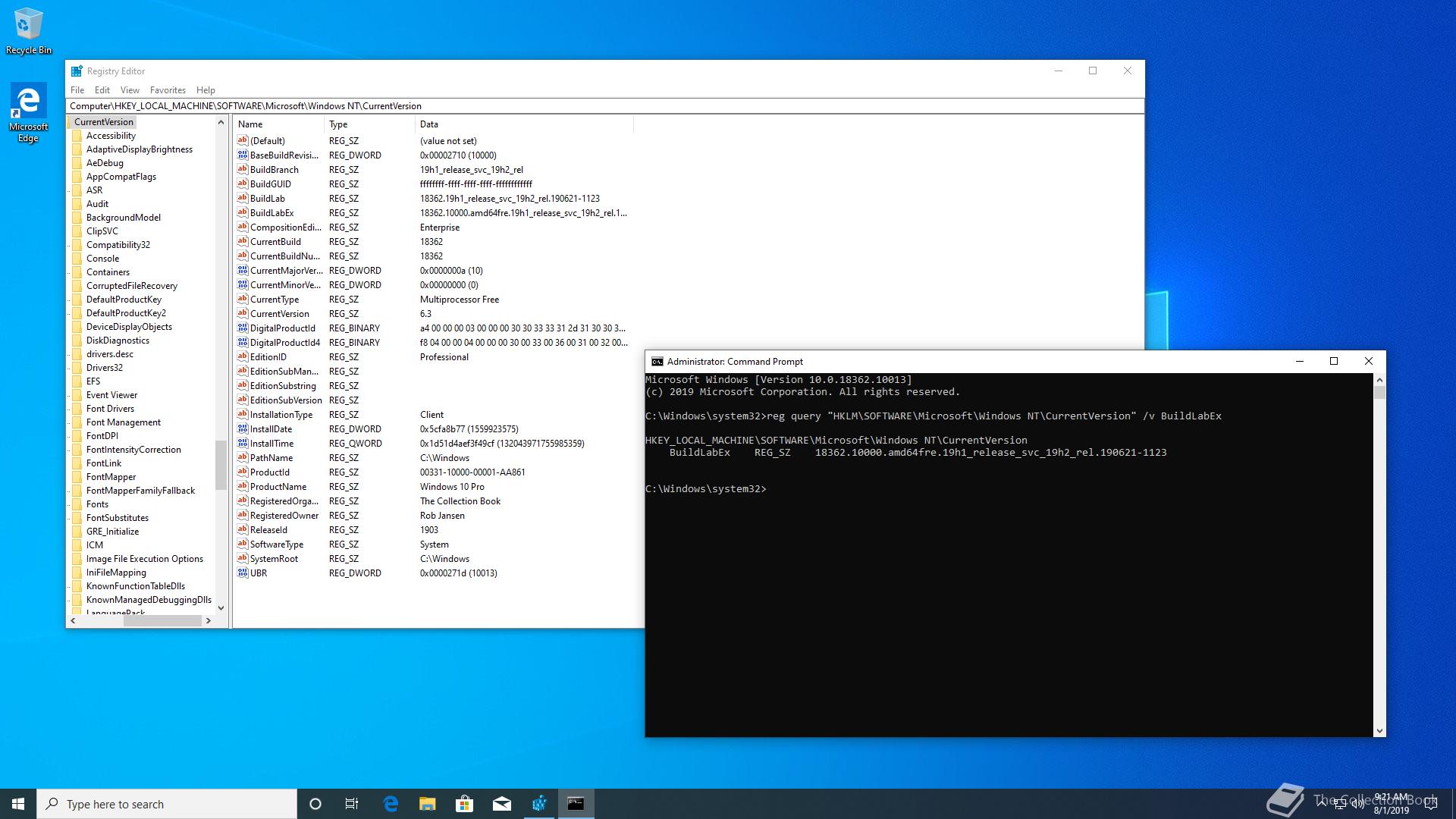Select the CurrentVersion key in tree
This screenshot has width=1456, height=819.
[x=104, y=122]
